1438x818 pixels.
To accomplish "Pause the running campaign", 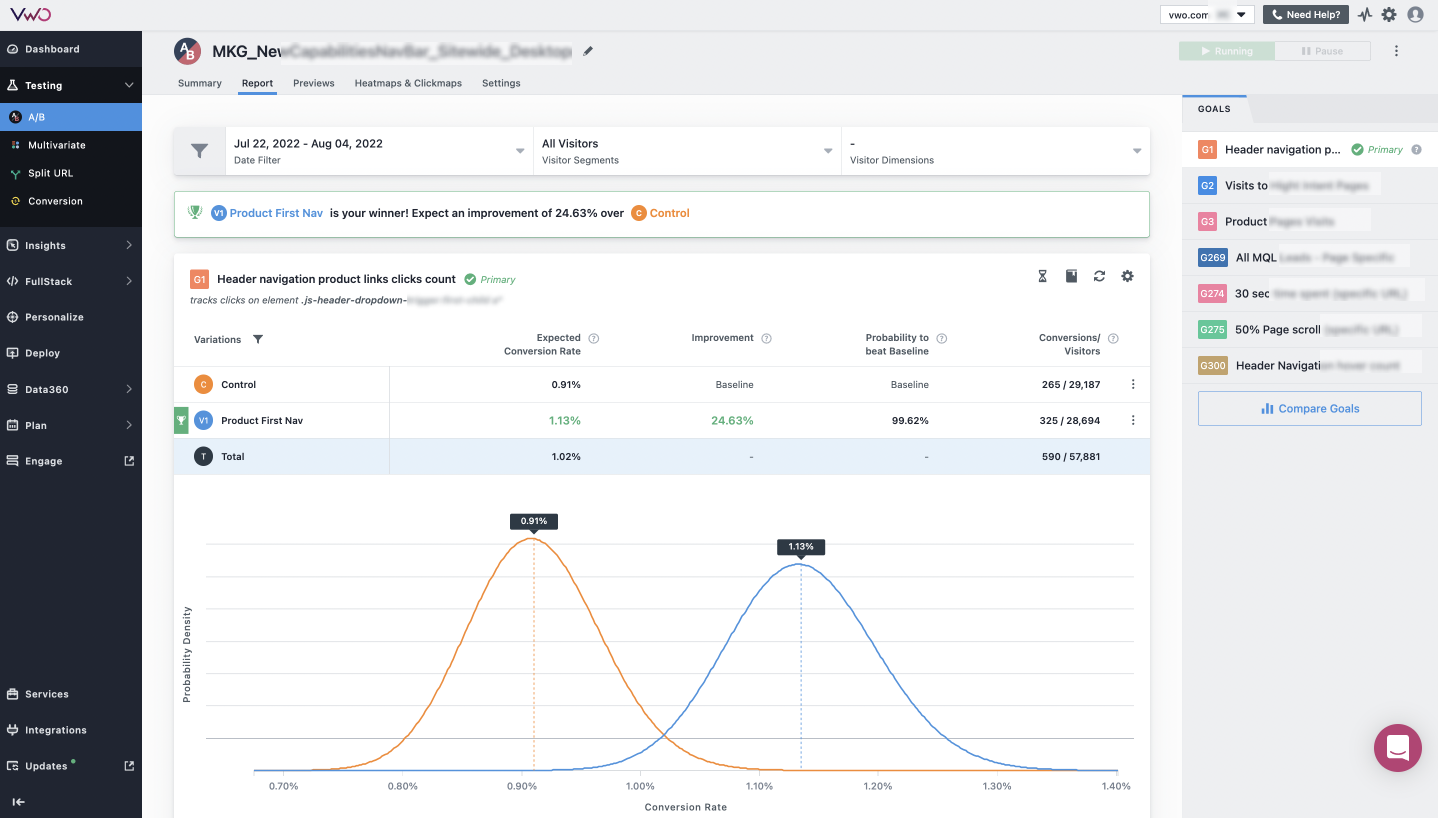I will pyautogui.click(x=1323, y=50).
